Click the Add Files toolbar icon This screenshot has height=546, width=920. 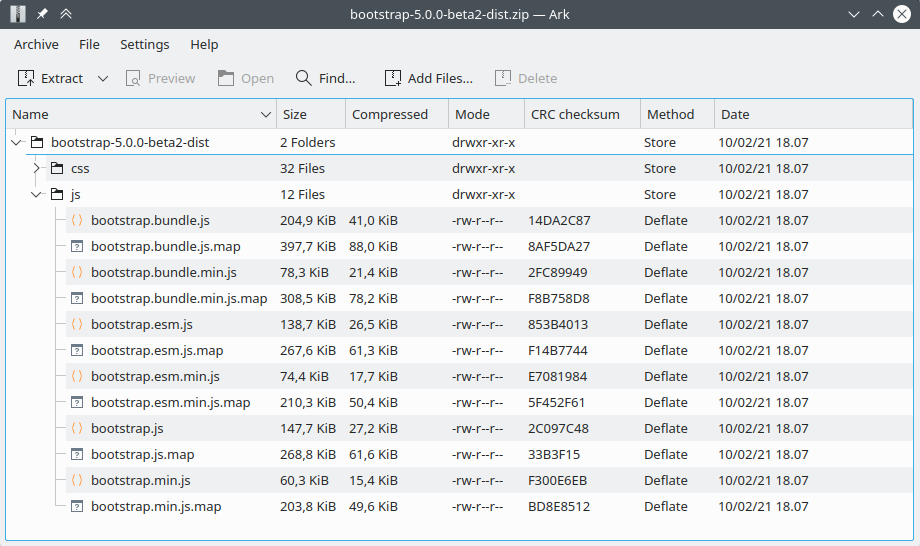393,78
